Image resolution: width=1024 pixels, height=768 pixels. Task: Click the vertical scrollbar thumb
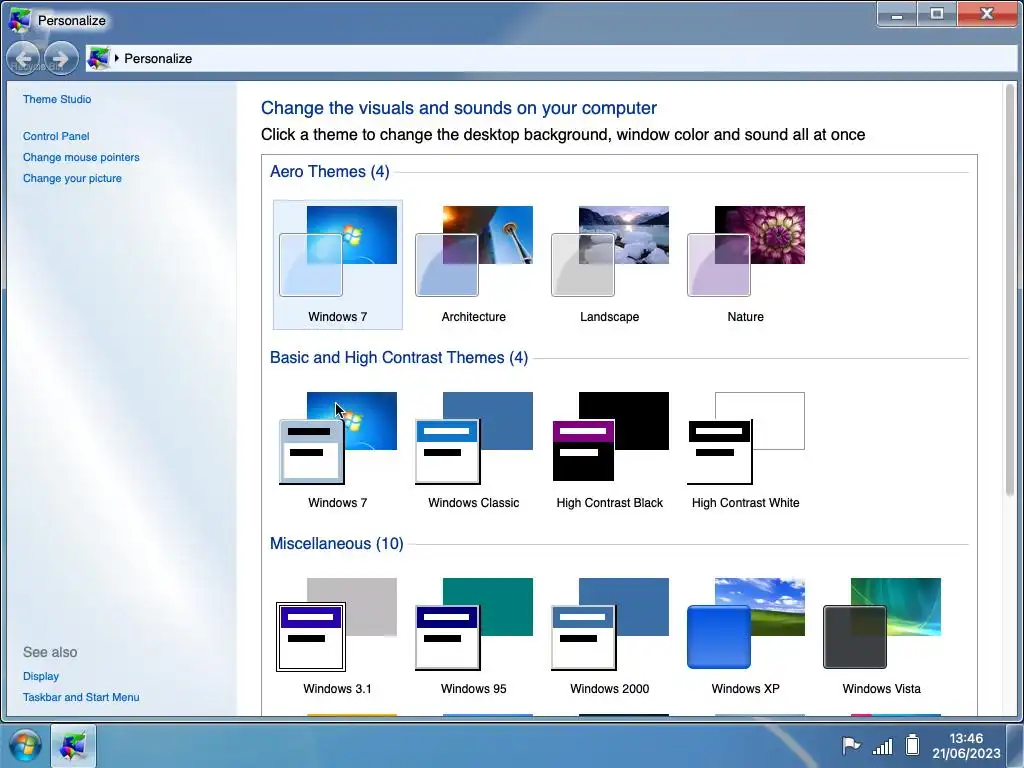tap(1010, 291)
